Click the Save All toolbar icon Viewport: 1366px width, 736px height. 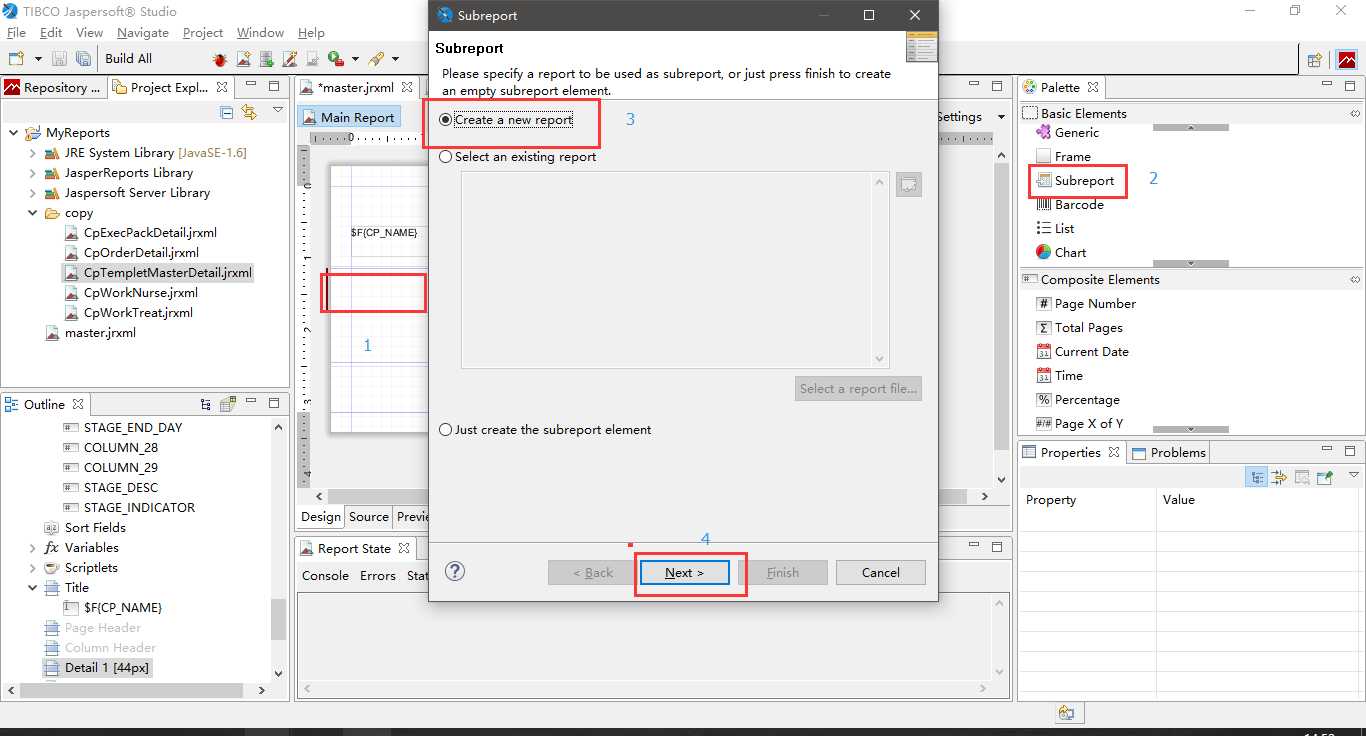[83, 59]
